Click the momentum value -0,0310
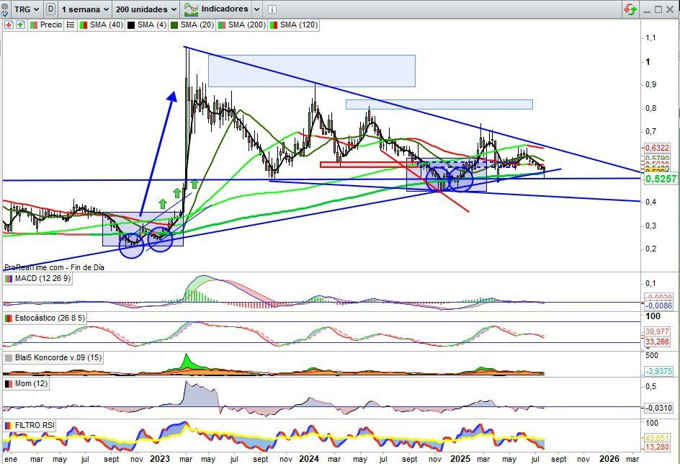 click(659, 408)
